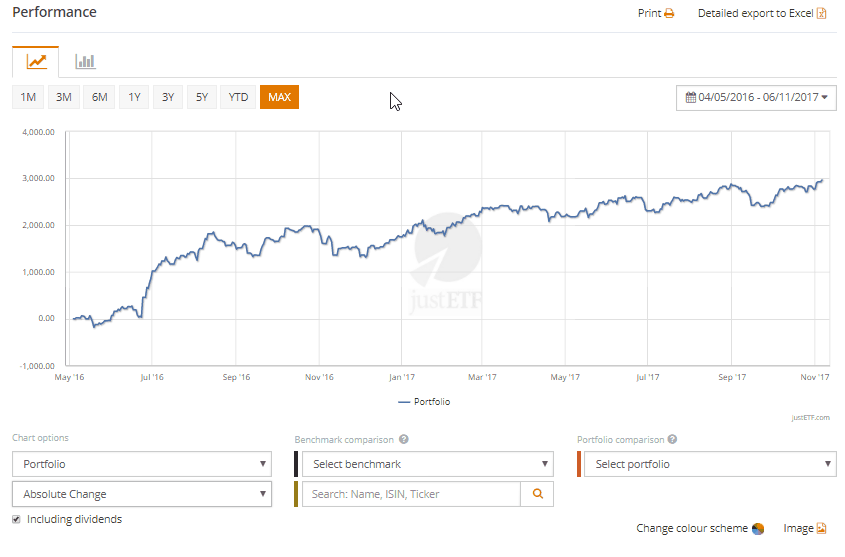Click the Image export icon
Image resolution: width=845 pixels, height=557 pixels.
822,529
